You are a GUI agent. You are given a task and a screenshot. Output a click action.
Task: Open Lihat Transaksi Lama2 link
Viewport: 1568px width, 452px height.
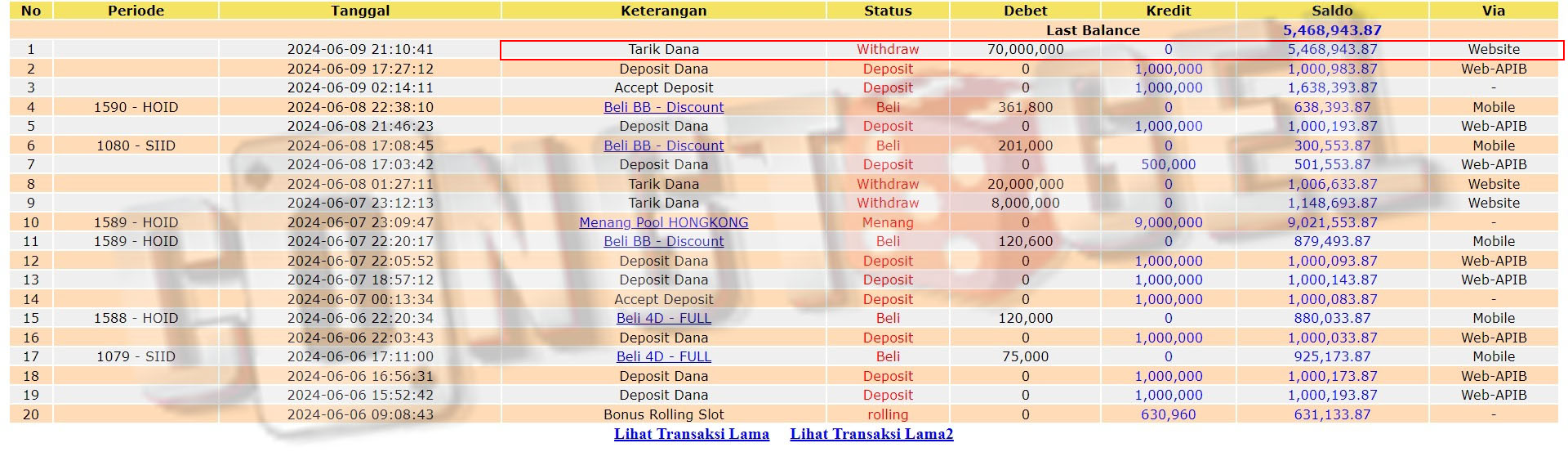coord(871,434)
